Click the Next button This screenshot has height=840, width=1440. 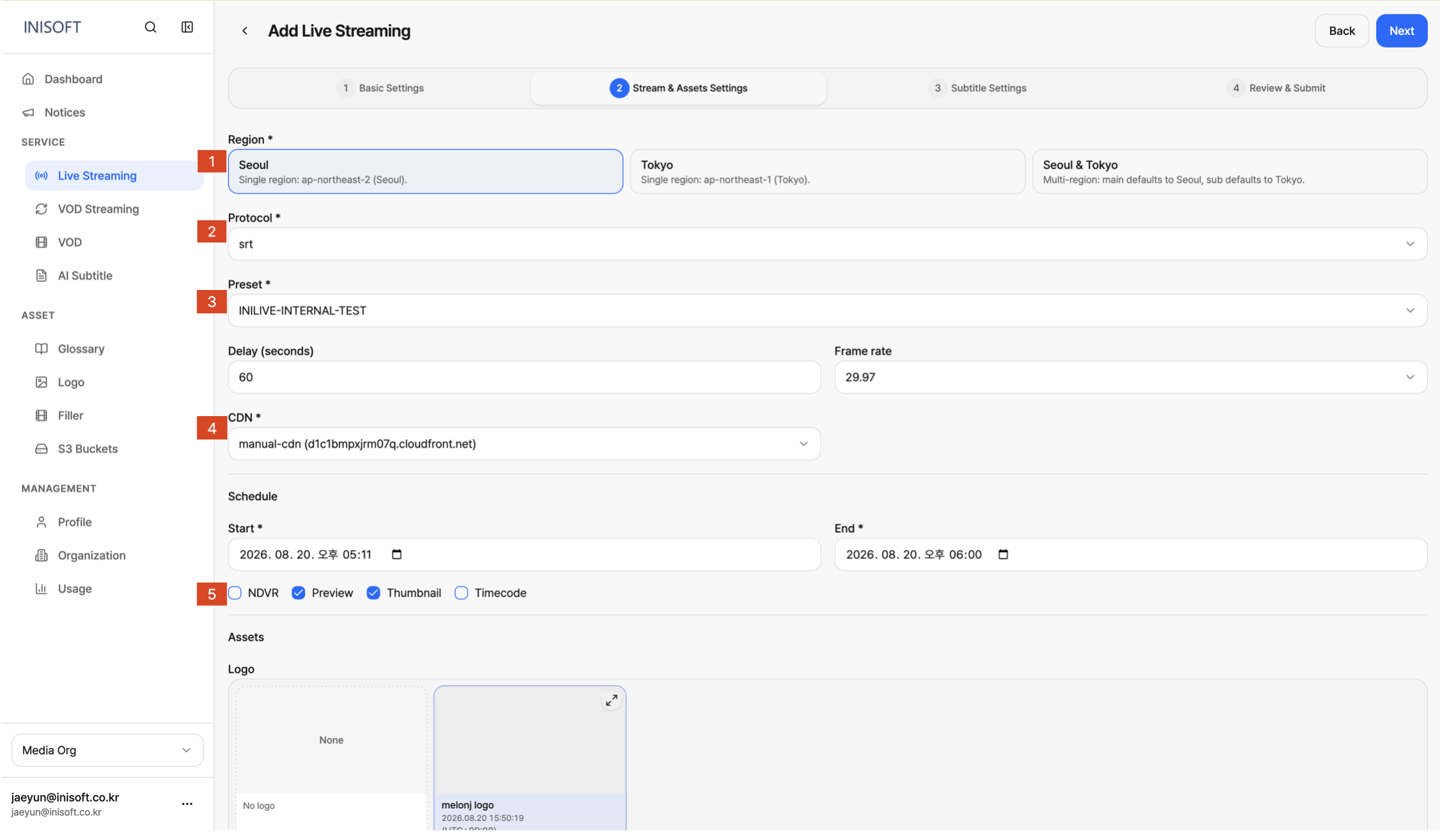pyautogui.click(x=1402, y=31)
